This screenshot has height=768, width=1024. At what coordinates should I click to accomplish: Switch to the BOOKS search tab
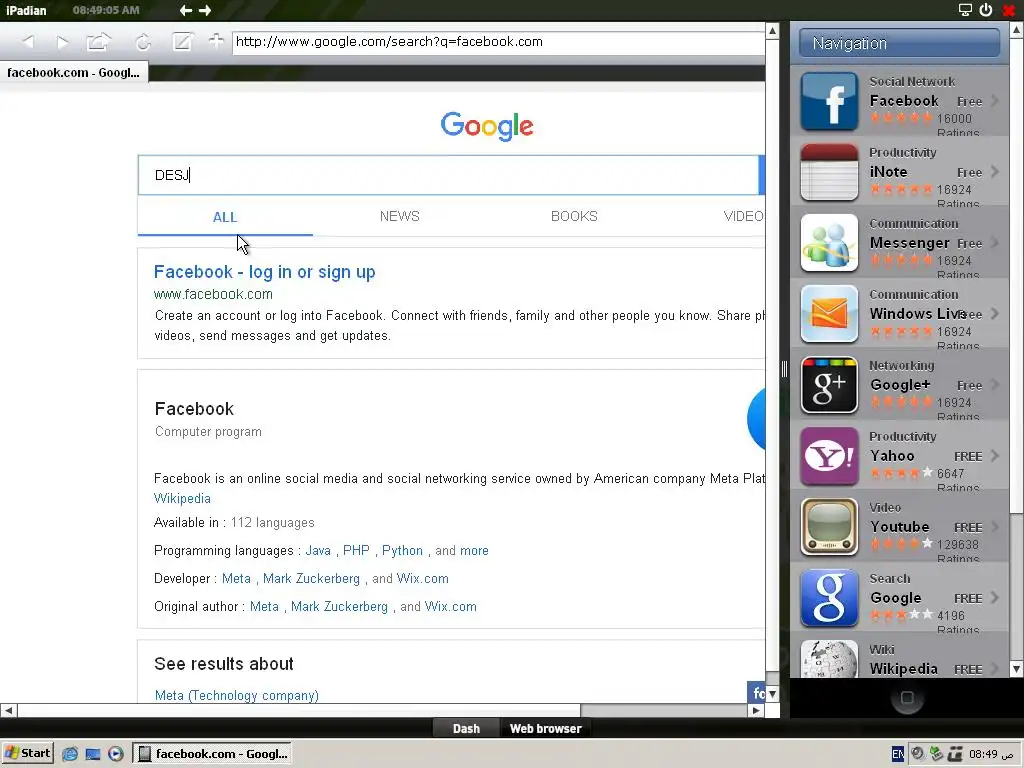point(574,216)
